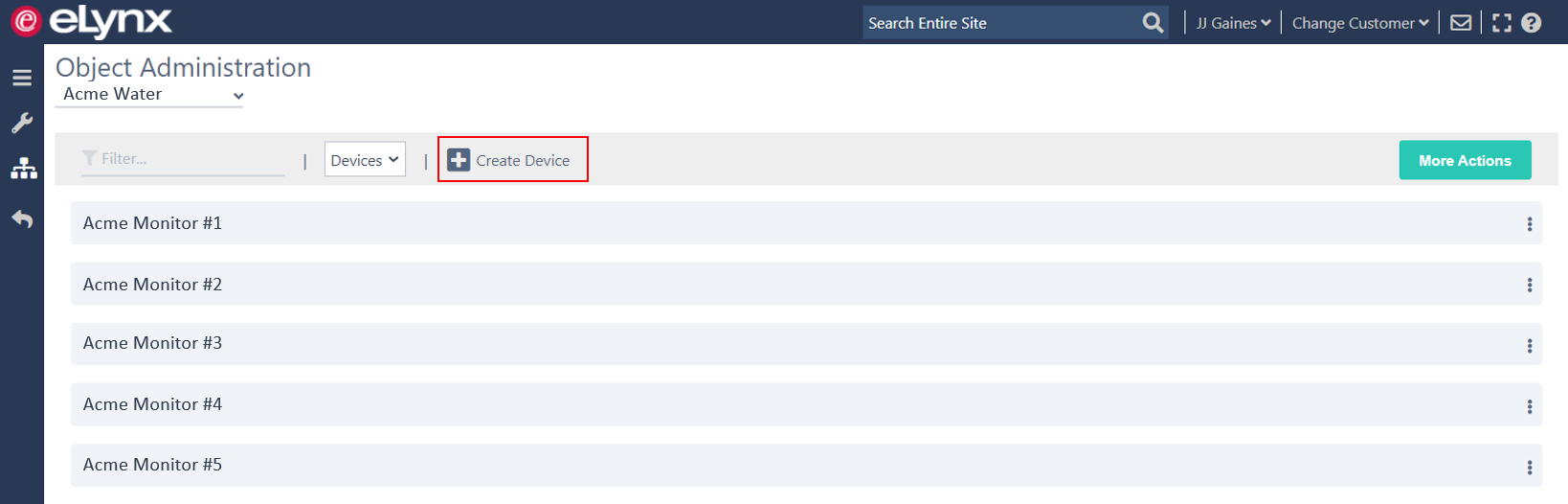This screenshot has height=504, width=1568.
Task: Click the plus icon for Create Device
Action: (459, 160)
